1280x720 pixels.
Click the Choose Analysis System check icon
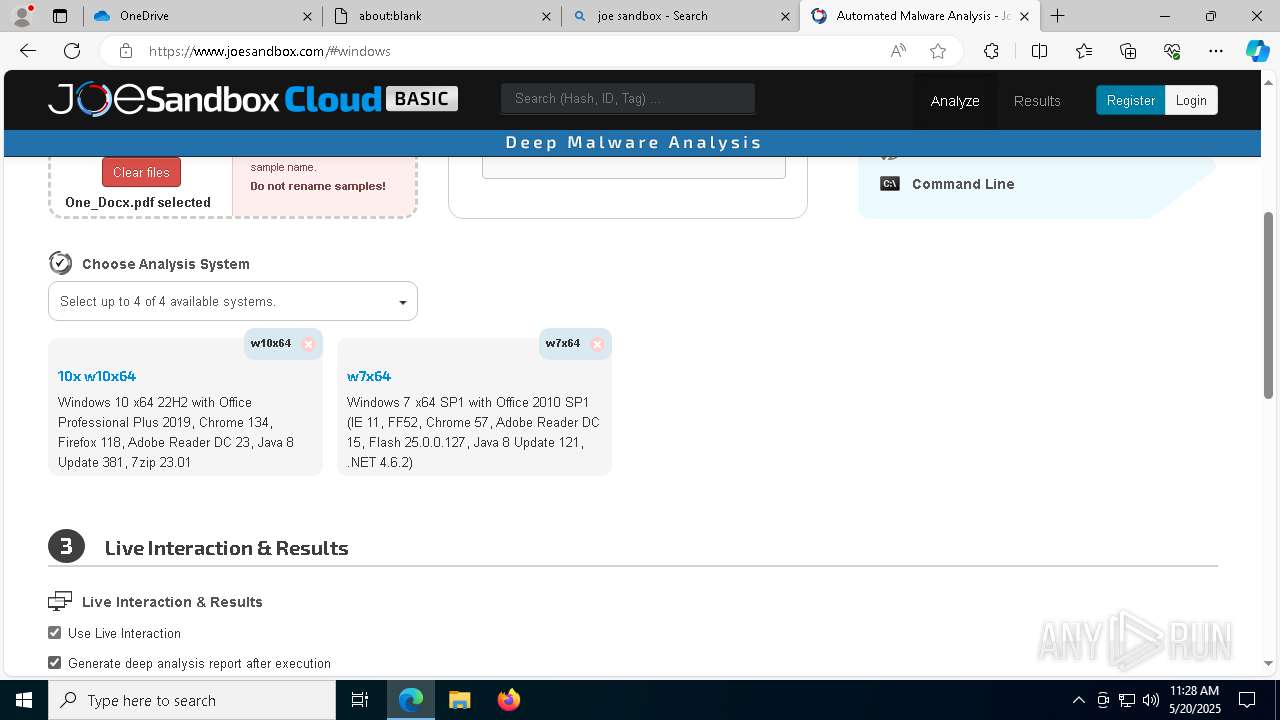[60, 263]
